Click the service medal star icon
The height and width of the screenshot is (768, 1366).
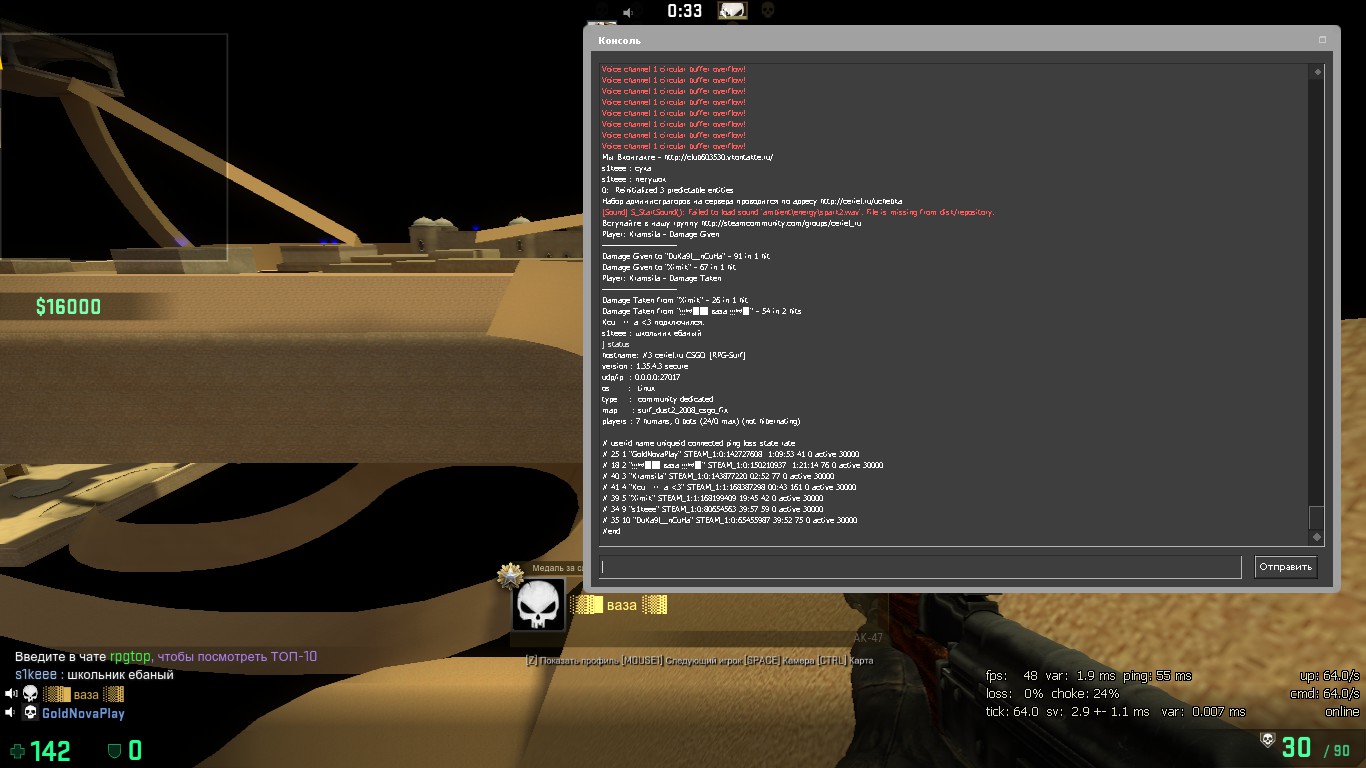[512, 577]
